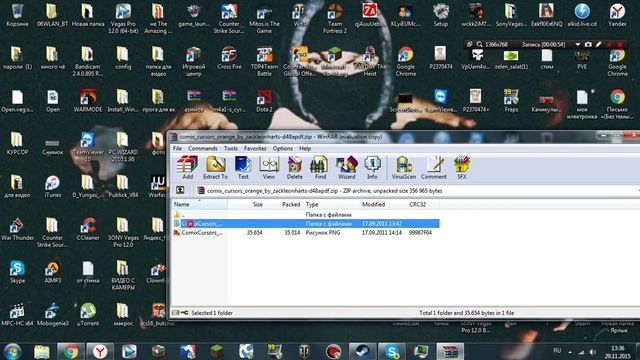Show archive Info

[372, 167]
